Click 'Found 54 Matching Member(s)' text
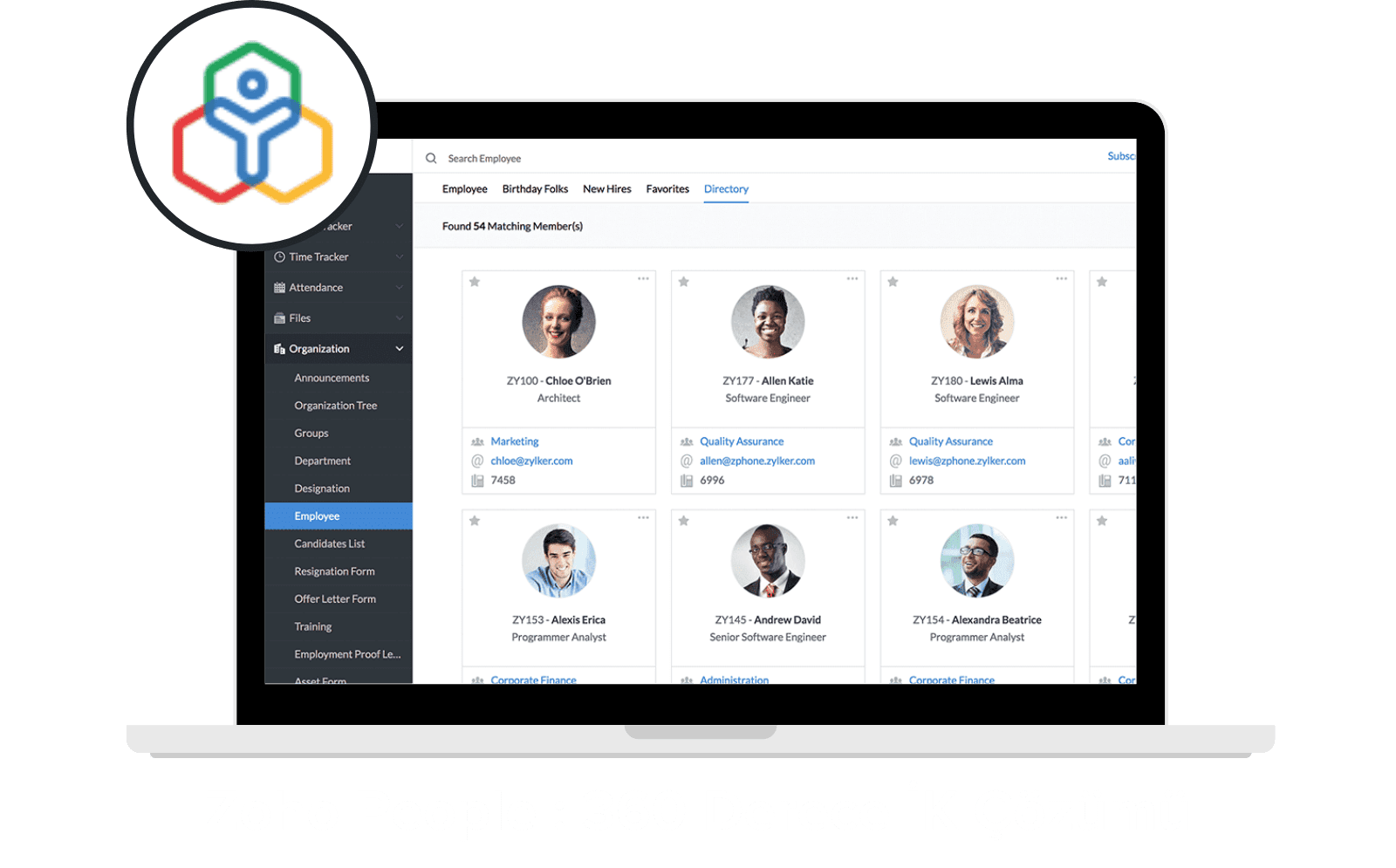This screenshot has width=1396, height=868. 512,227
